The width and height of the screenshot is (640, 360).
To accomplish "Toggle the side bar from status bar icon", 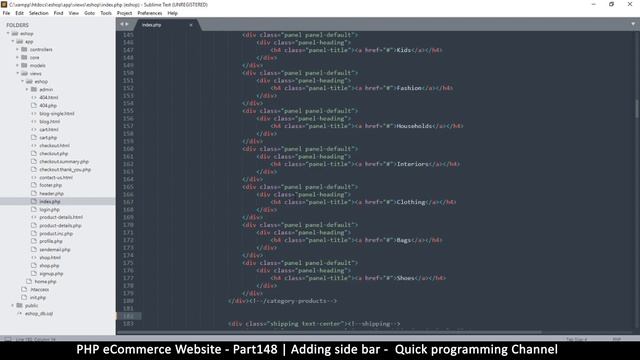I will point(7,339).
